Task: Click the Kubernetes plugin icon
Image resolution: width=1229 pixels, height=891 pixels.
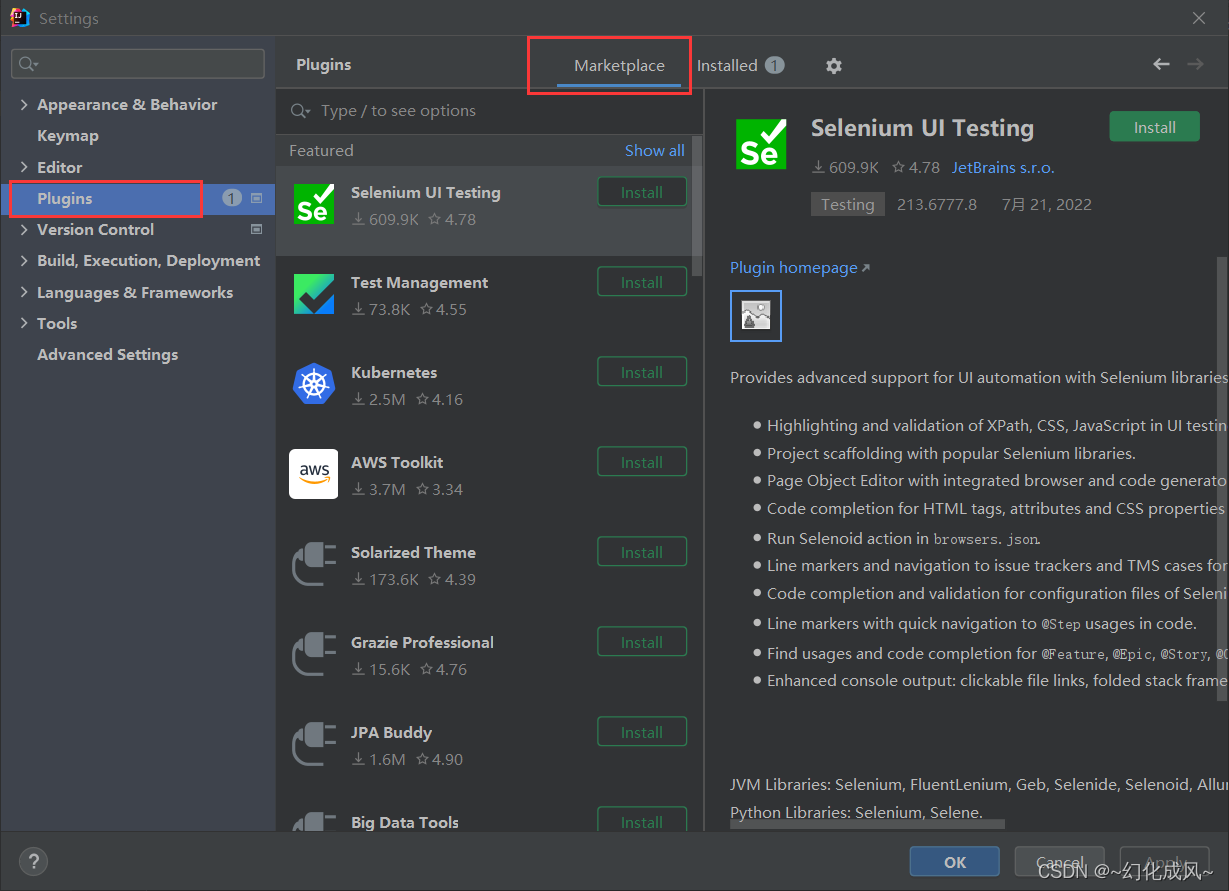Action: (314, 384)
